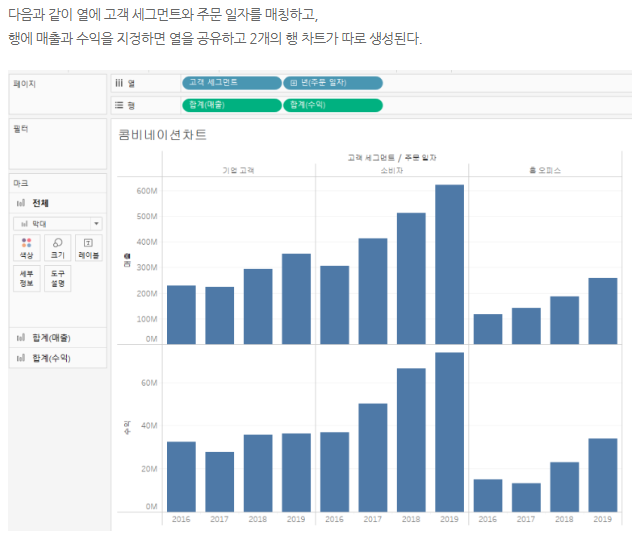Click the 기업 고객 column header

click(238, 170)
